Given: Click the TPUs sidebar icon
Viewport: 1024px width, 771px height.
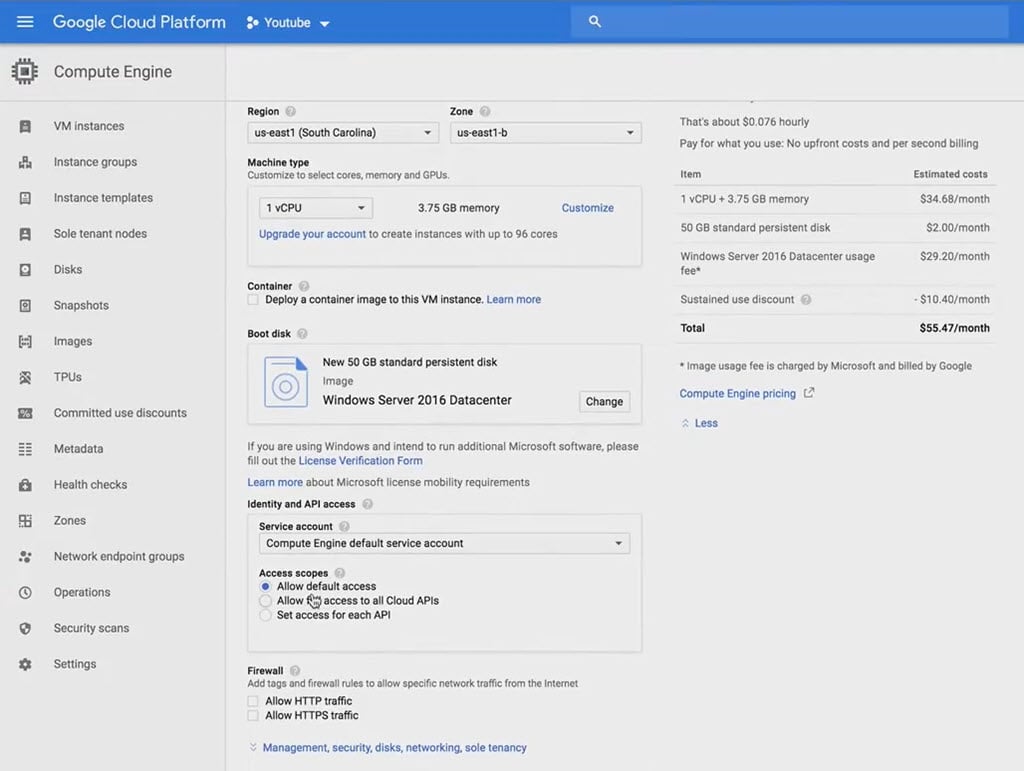Looking at the screenshot, I should [x=25, y=377].
